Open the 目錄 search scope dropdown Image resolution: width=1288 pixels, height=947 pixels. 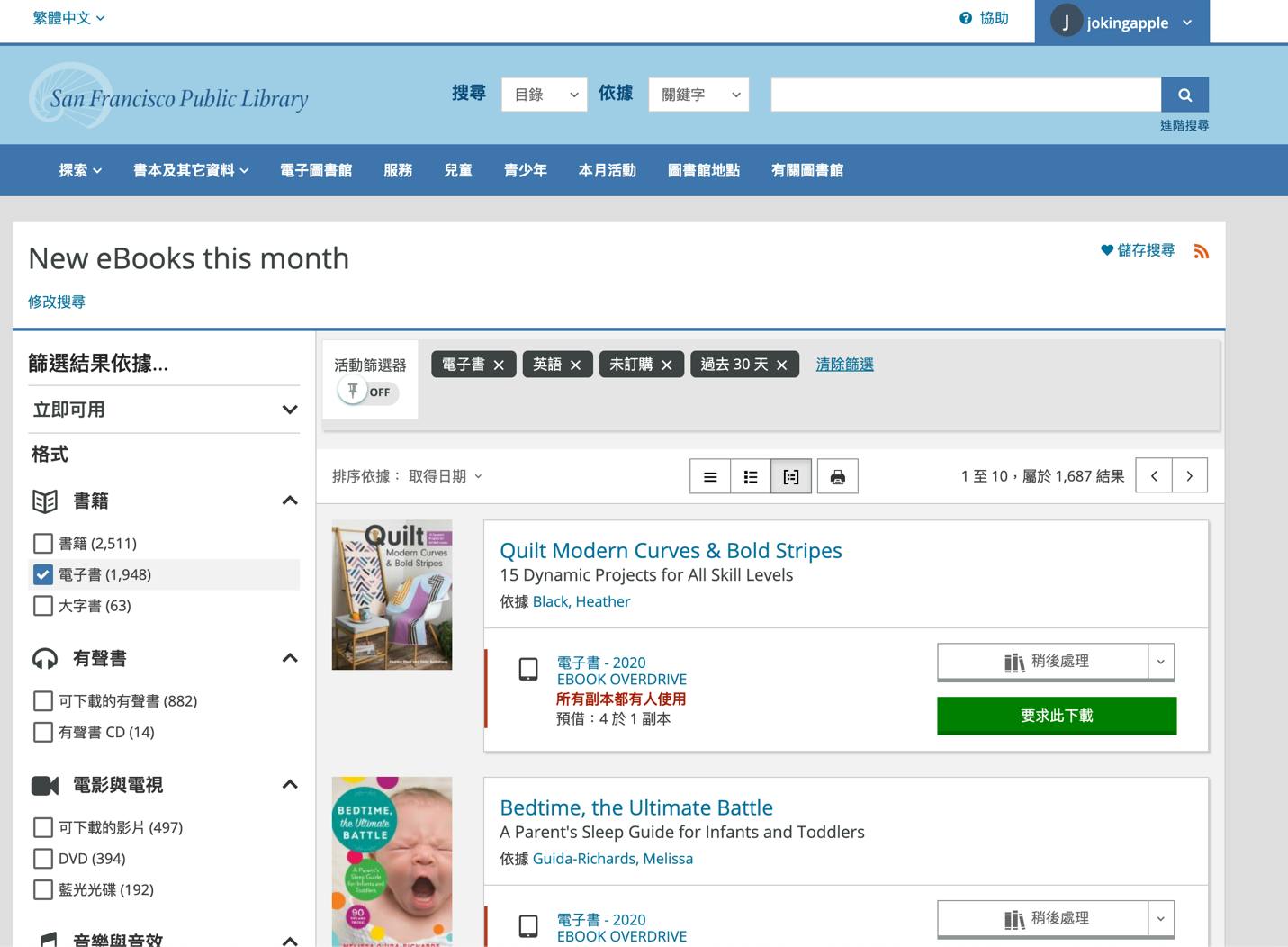544,95
